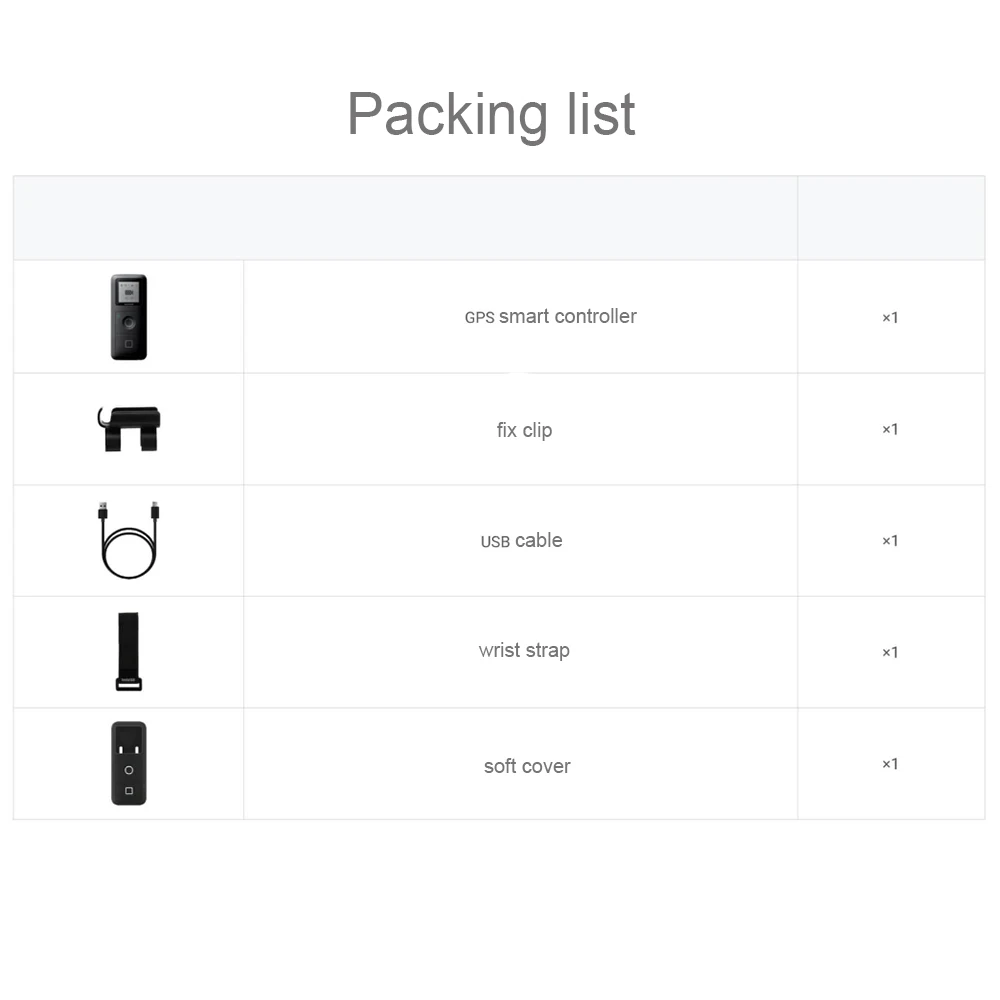1000x1000 pixels.
Task: Select the wrist strap product image
Action: [x=129, y=652]
